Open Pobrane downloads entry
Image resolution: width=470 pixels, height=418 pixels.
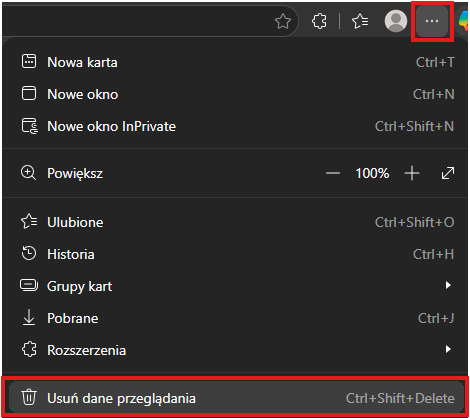click(235, 318)
